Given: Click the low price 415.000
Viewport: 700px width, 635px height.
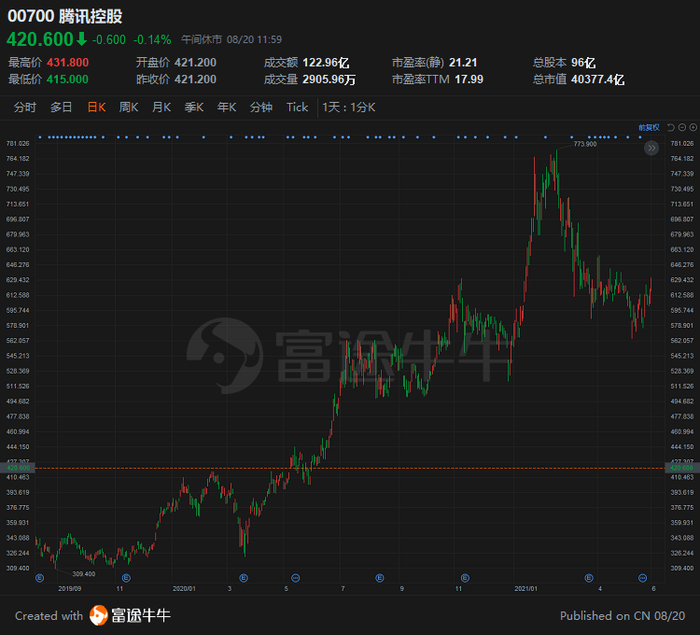Looking at the screenshot, I should tap(68, 79).
